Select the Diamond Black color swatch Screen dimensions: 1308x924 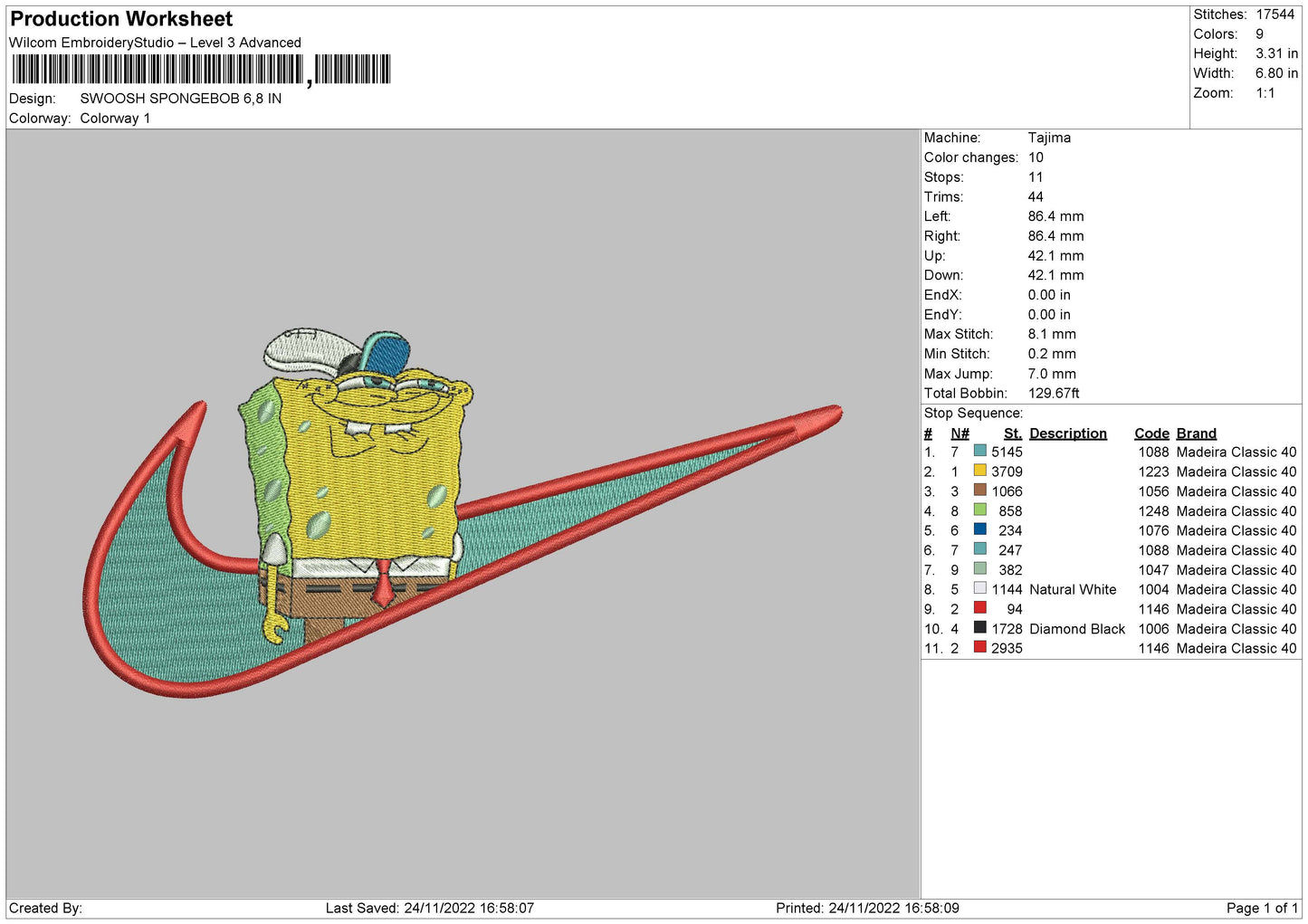click(x=979, y=627)
